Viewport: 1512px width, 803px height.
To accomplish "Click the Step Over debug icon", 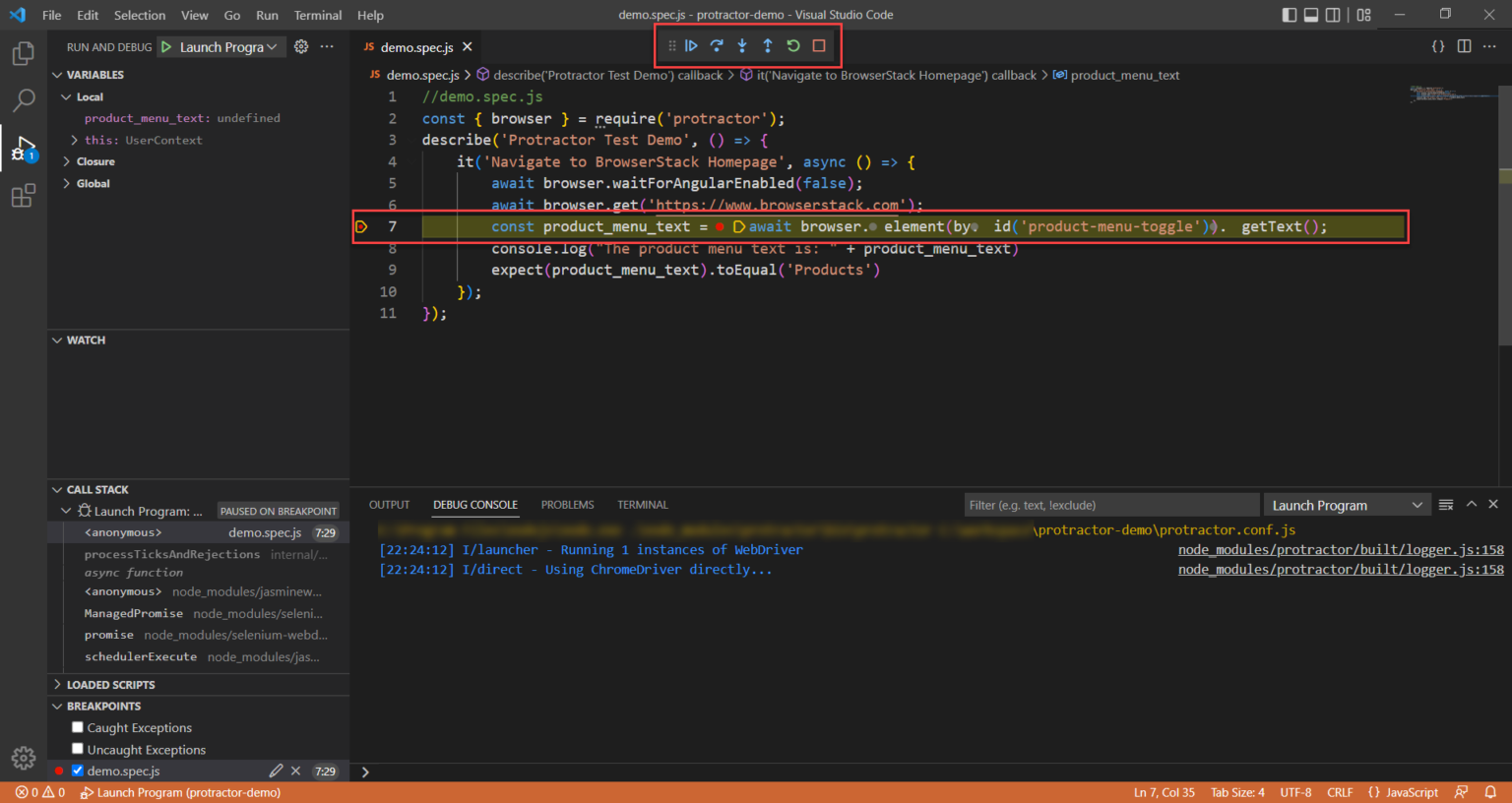I will [717, 46].
